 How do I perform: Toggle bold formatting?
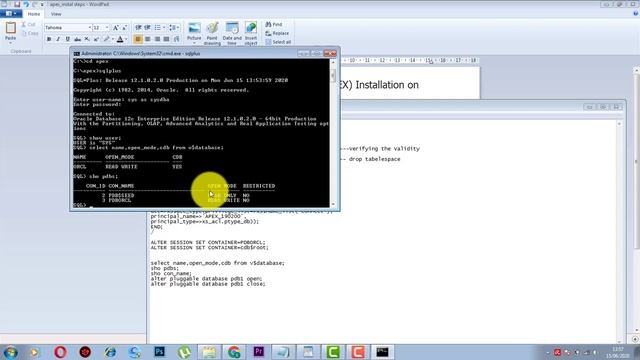[49, 39]
